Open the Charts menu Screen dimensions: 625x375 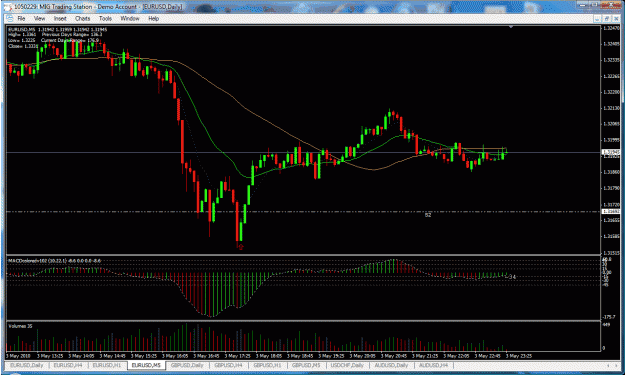[x=83, y=18]
